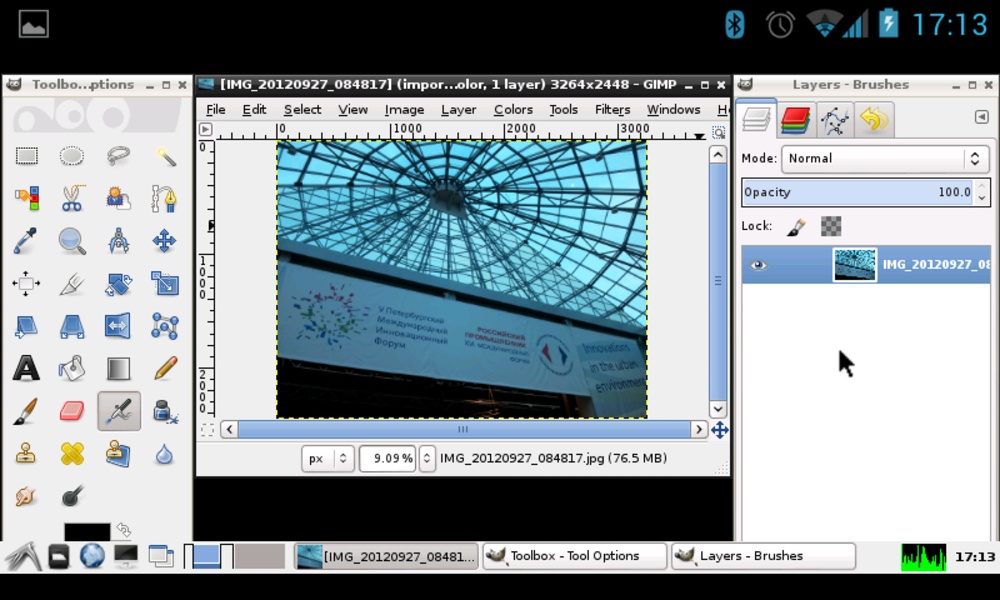Select the Foreground Select tool

pyautogui.click(x=118, y=198)
